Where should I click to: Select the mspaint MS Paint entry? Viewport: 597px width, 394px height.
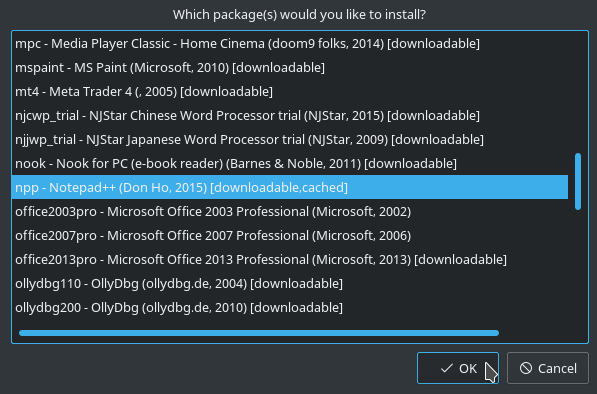(290, 67)
